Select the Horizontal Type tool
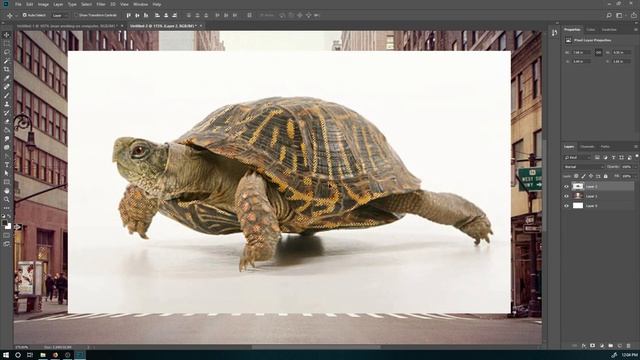 6,164
